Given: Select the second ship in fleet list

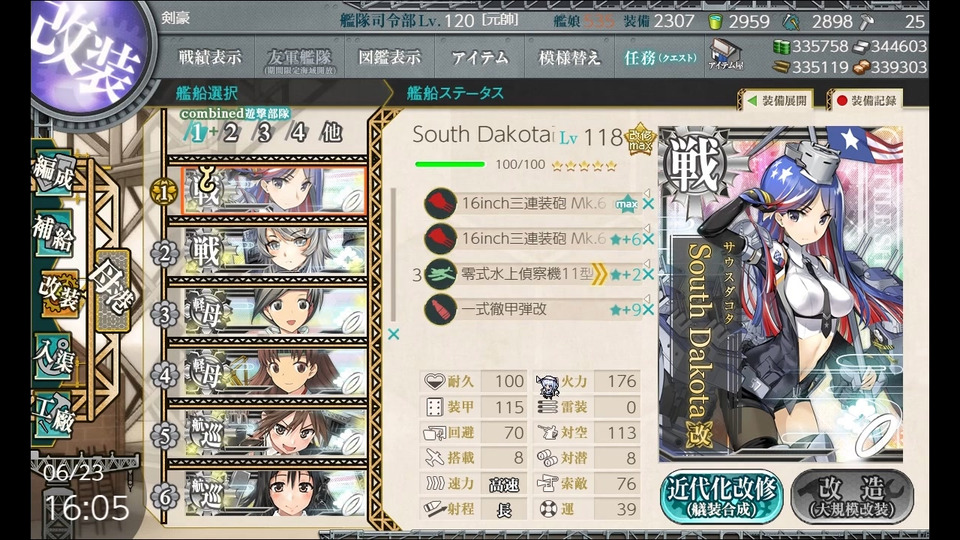Looking at the screenshot, I should click(274, 252).
